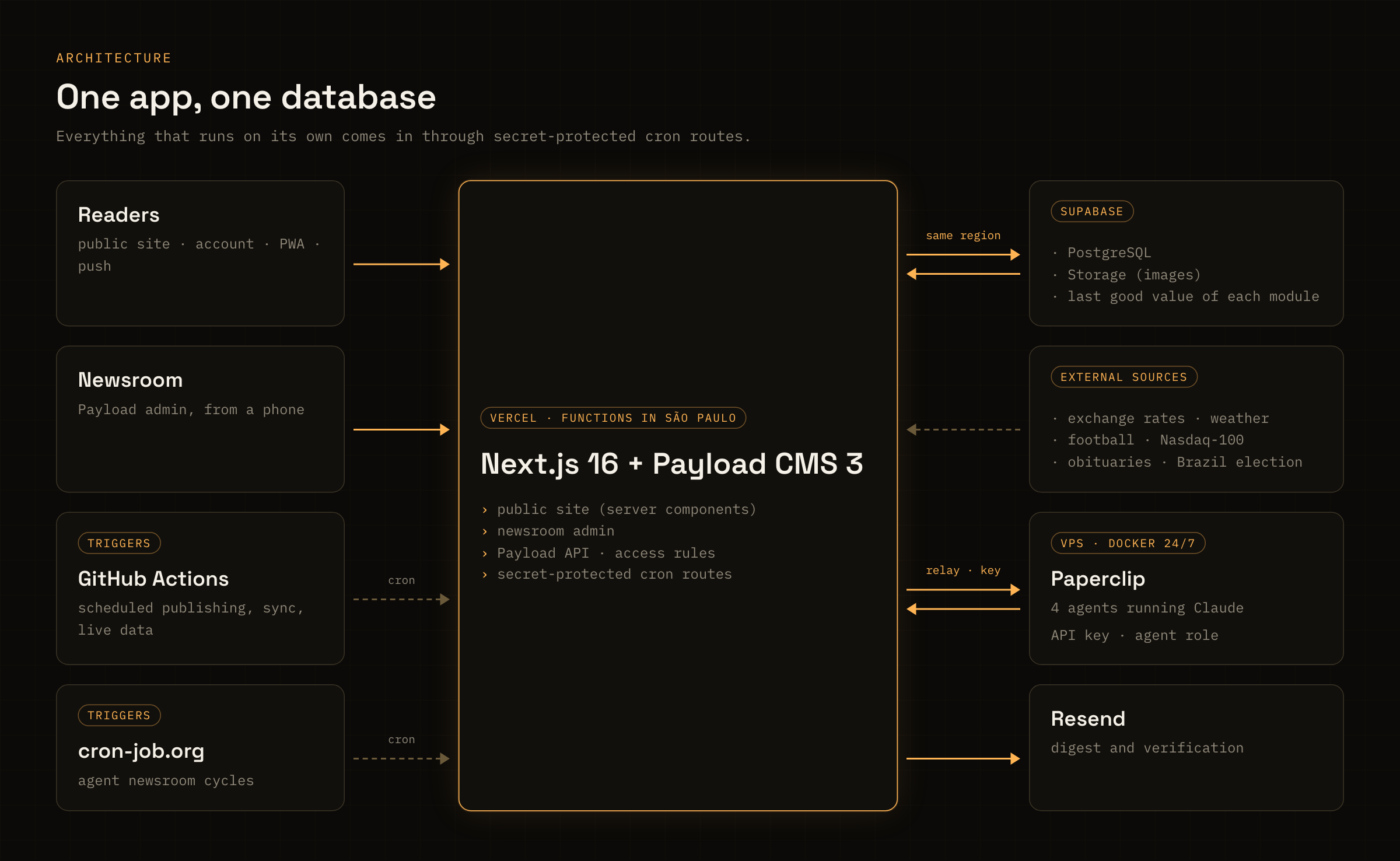Click 'API key · agent role' text
This screenshot has width=1400, height=861.
1135,635
